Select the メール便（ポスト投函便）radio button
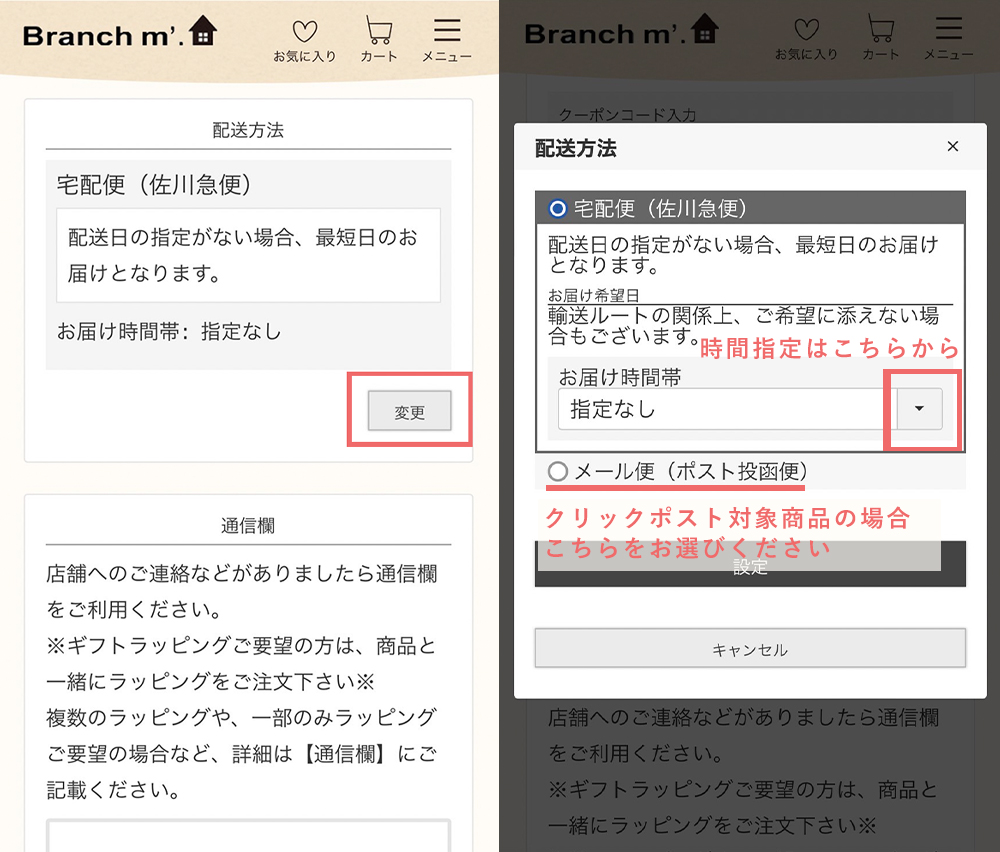Viewport: 1000px width, 852px height. point(557,471)
